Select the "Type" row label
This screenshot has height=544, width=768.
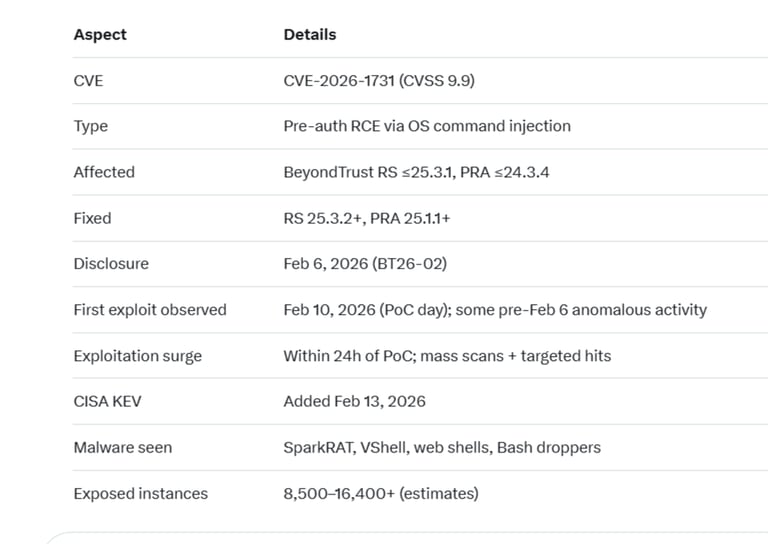pyautogui.click(x=90, y=126)
